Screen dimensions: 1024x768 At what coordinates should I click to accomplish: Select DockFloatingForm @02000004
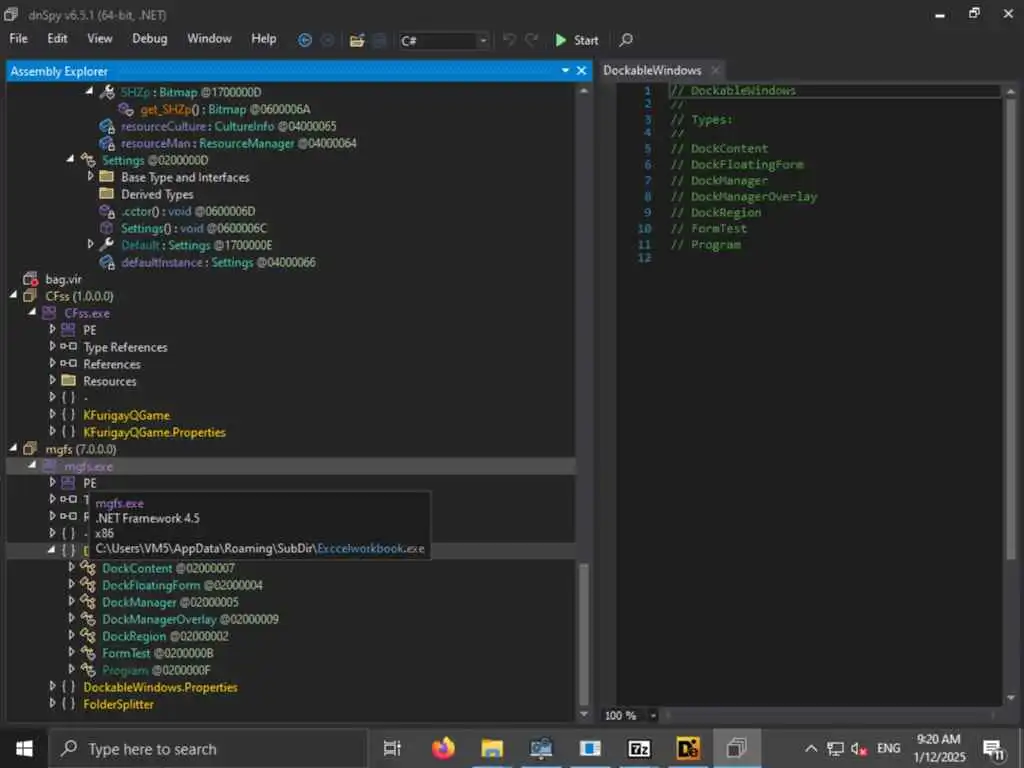(182, 585)
